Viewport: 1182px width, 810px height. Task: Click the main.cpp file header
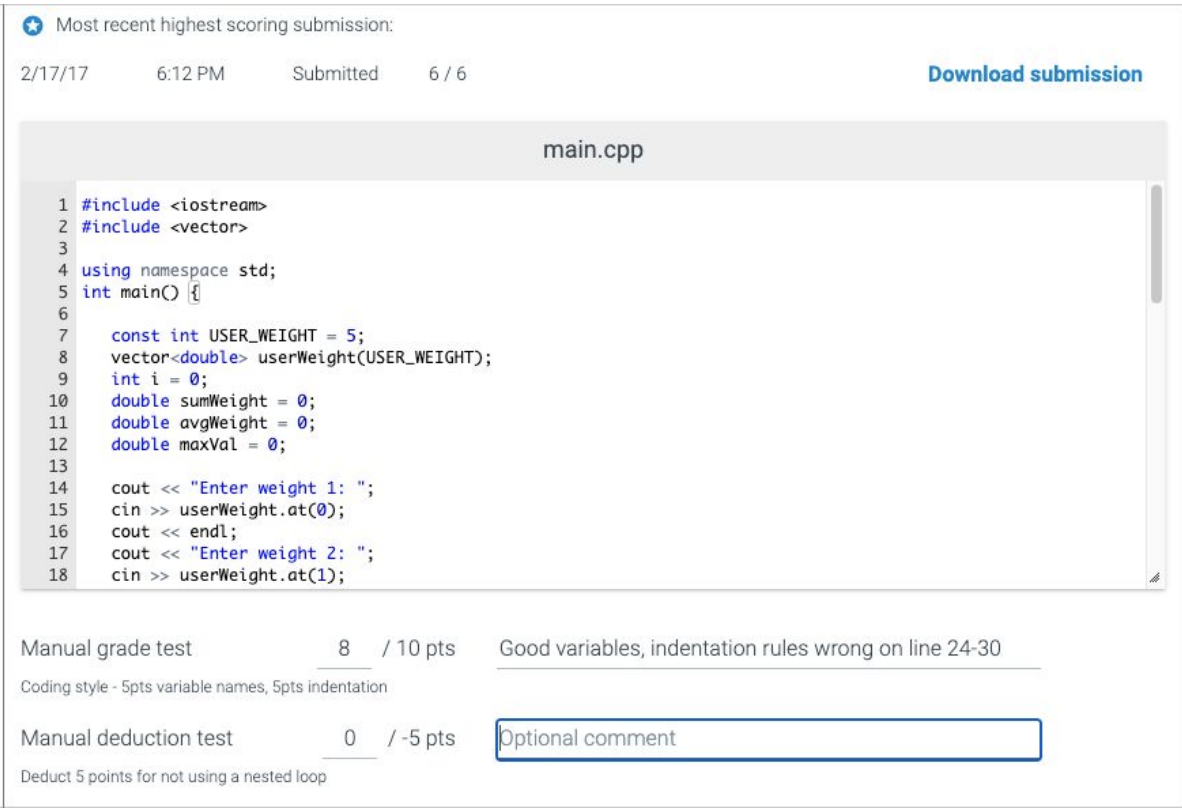point(592,150)
